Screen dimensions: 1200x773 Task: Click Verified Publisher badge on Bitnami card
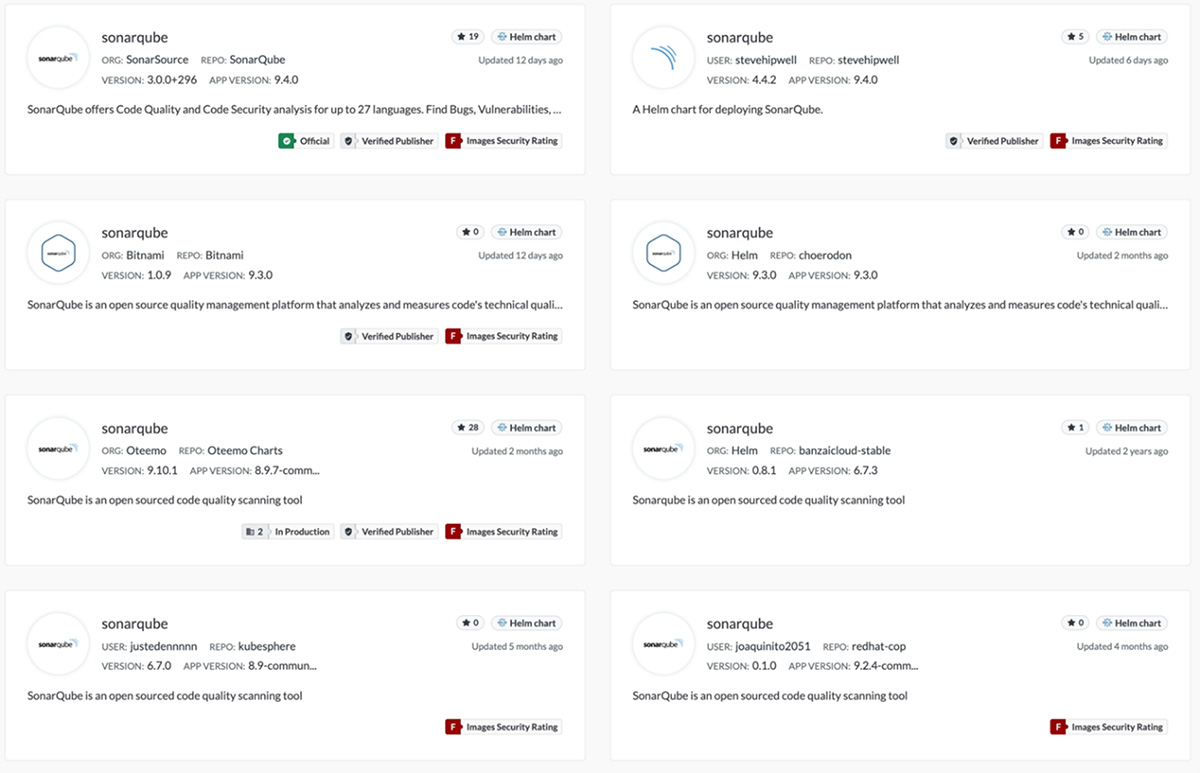pos(389,336)
